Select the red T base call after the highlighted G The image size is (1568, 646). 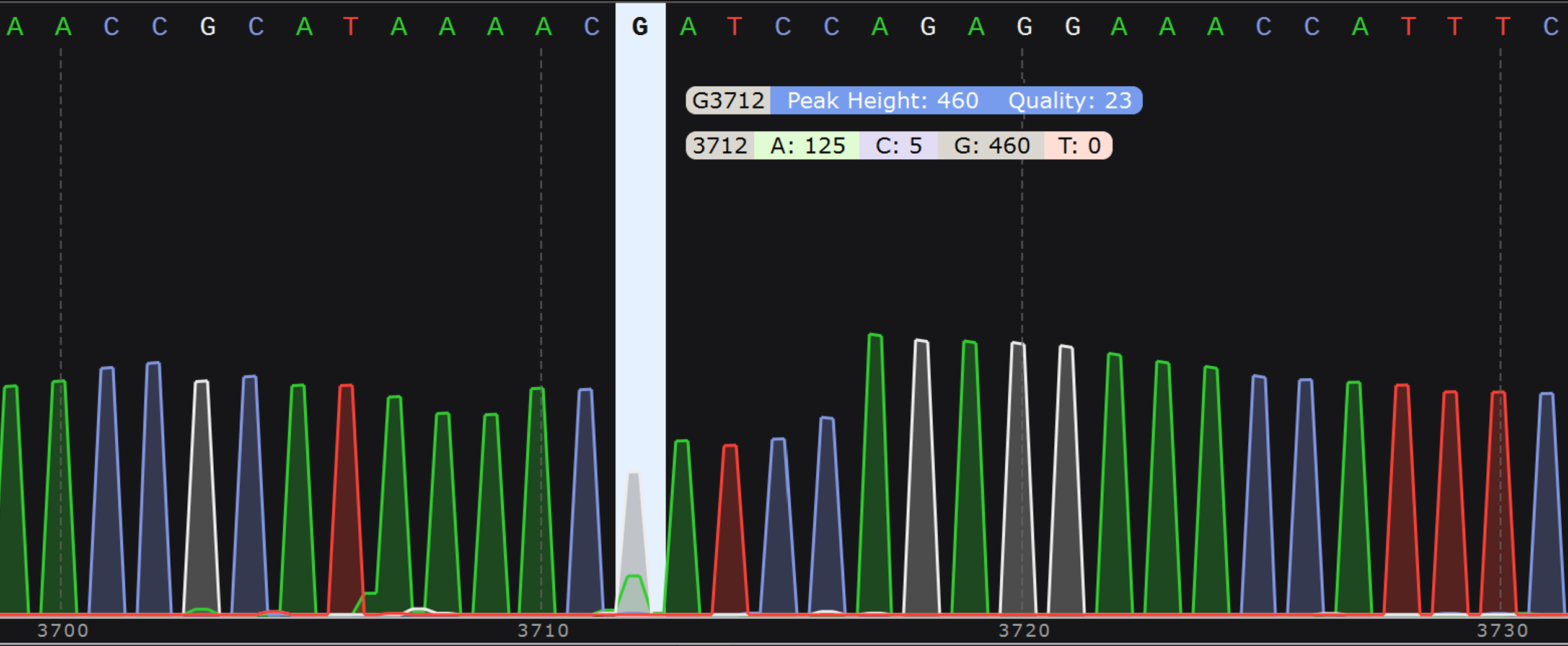pos(734,26)
